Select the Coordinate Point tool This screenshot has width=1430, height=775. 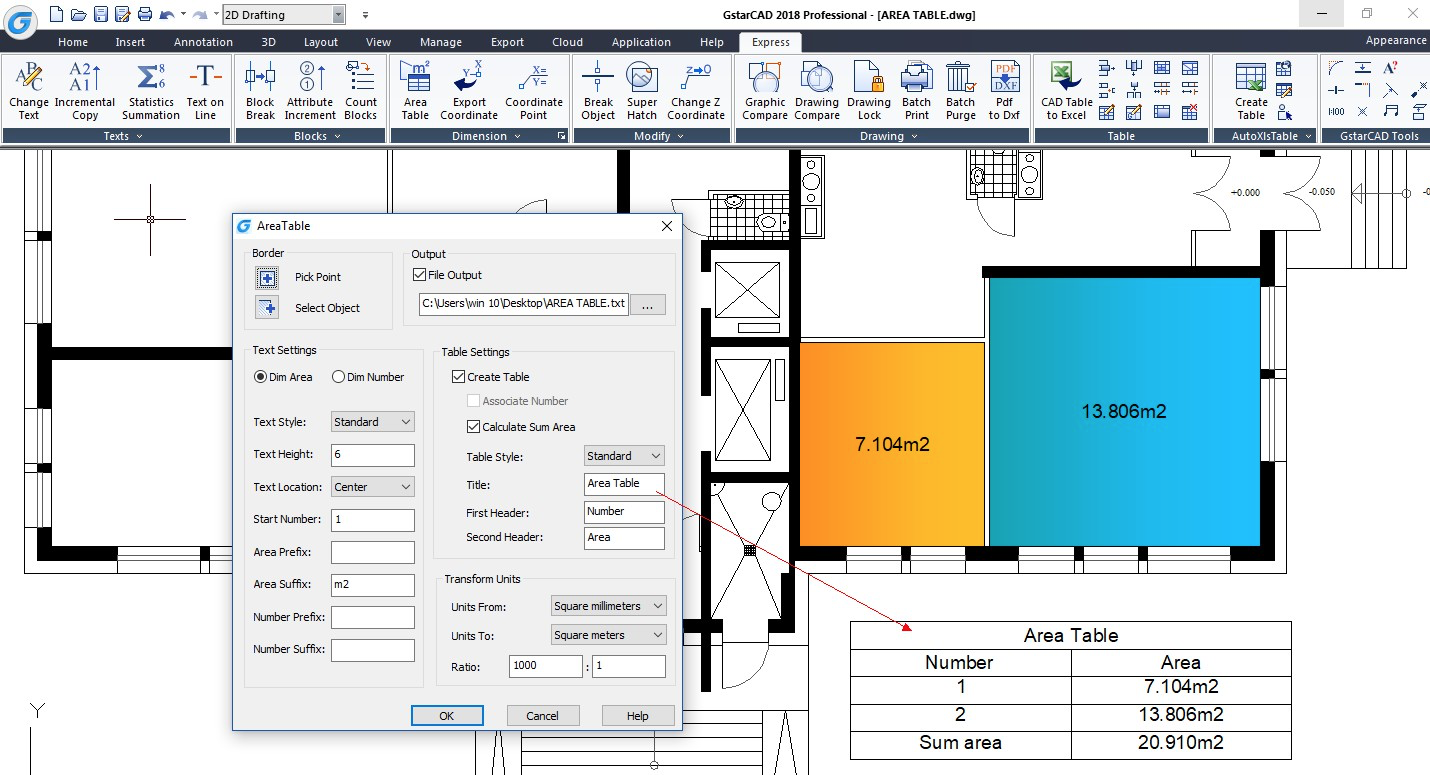pos(534,91)
